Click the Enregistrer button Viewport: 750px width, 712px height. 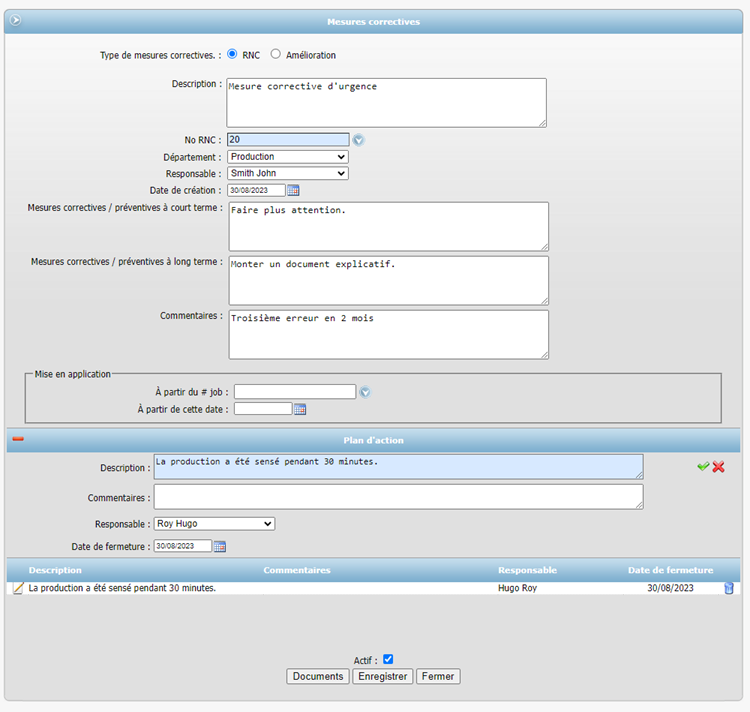pyautogui.click(x=383, y=676)
